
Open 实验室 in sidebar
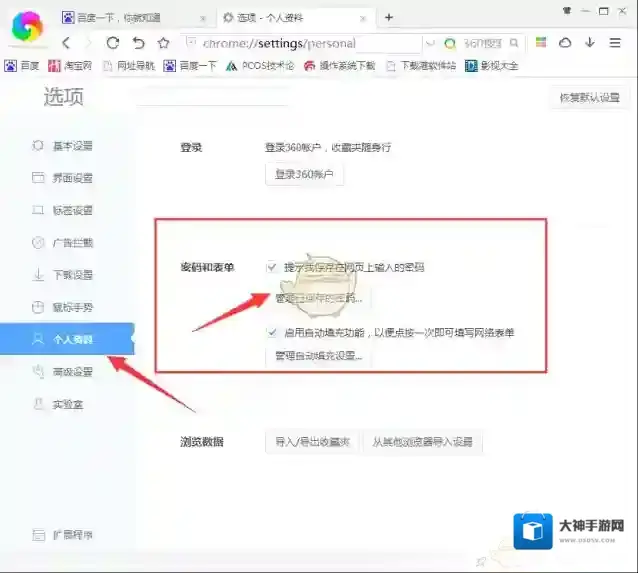point(58,404)
